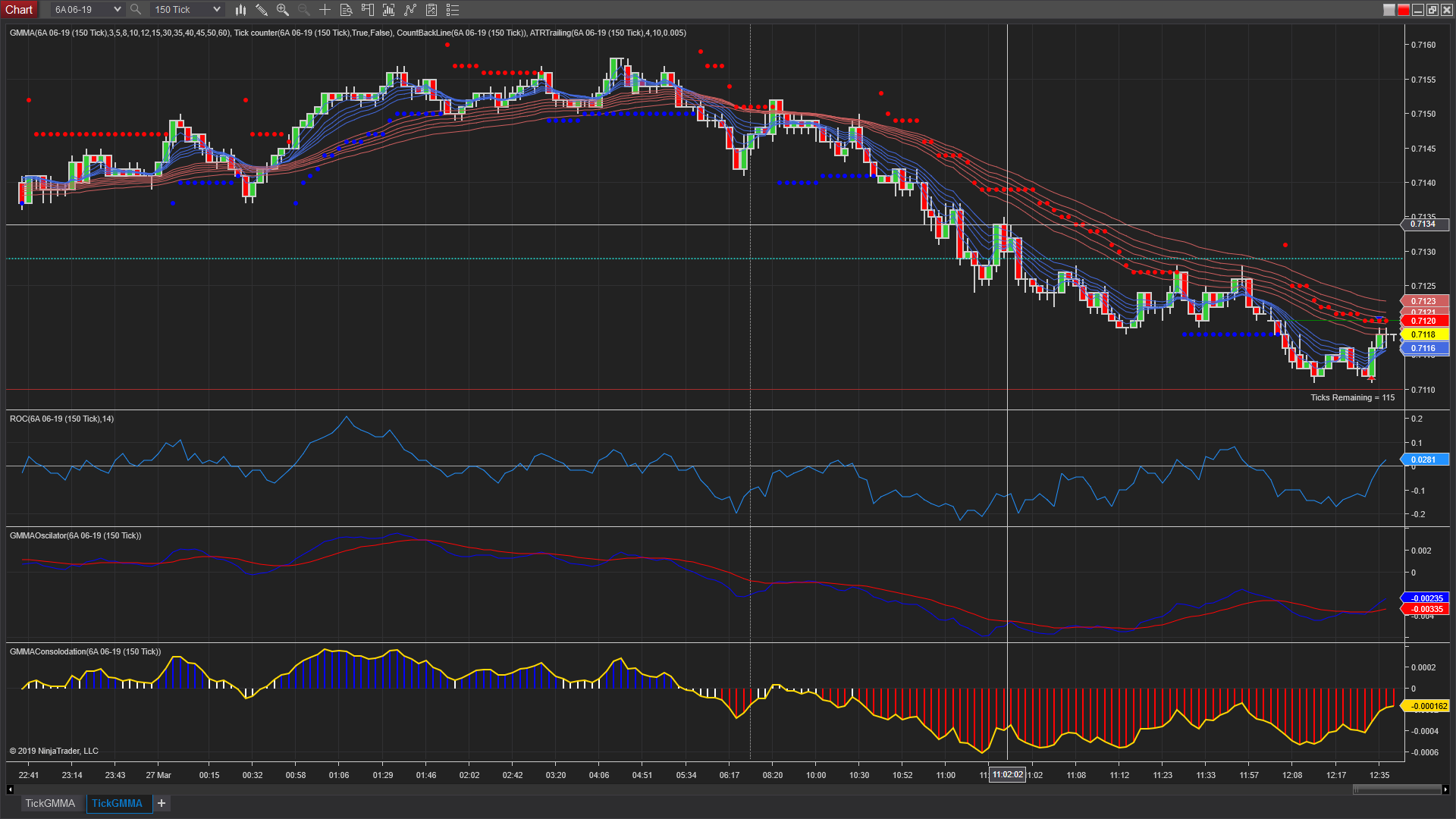Select the drawing tools pencil icon
This screenshot has width=1456, height=819.
[262, 10]
